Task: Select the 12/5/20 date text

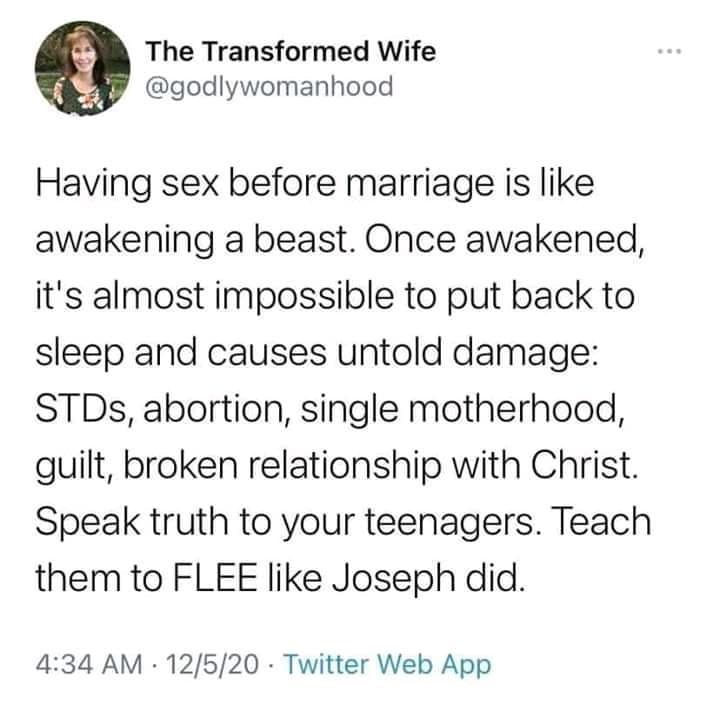Action: (x=213, y=664)
